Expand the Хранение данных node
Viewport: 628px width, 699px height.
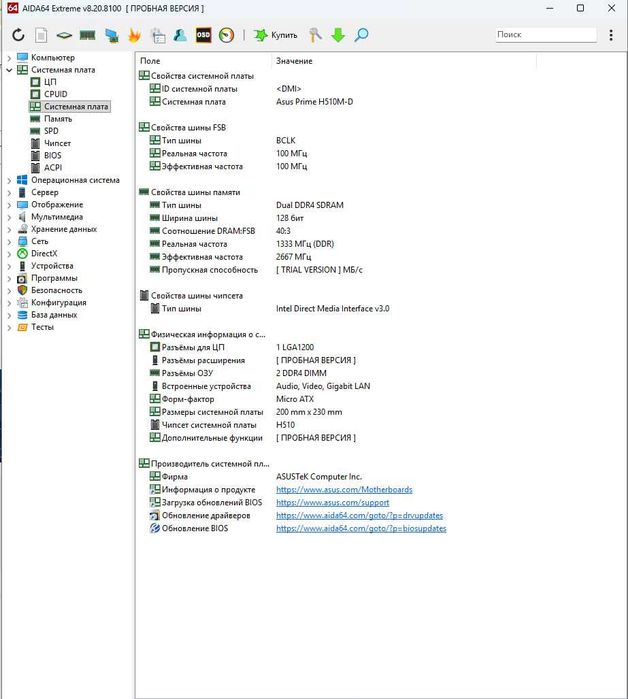coord(9,230)
